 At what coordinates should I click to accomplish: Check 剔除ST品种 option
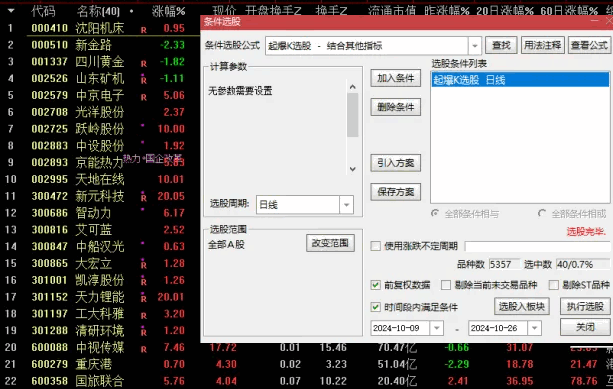(x=554, y=285)
